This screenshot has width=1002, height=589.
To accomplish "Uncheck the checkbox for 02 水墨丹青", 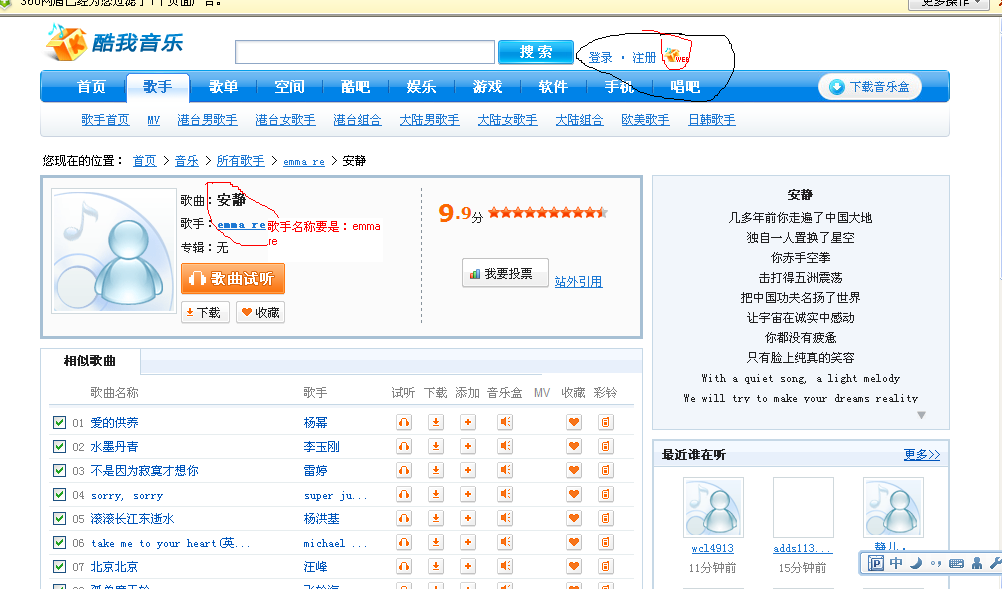I will (x=59, y=447).
